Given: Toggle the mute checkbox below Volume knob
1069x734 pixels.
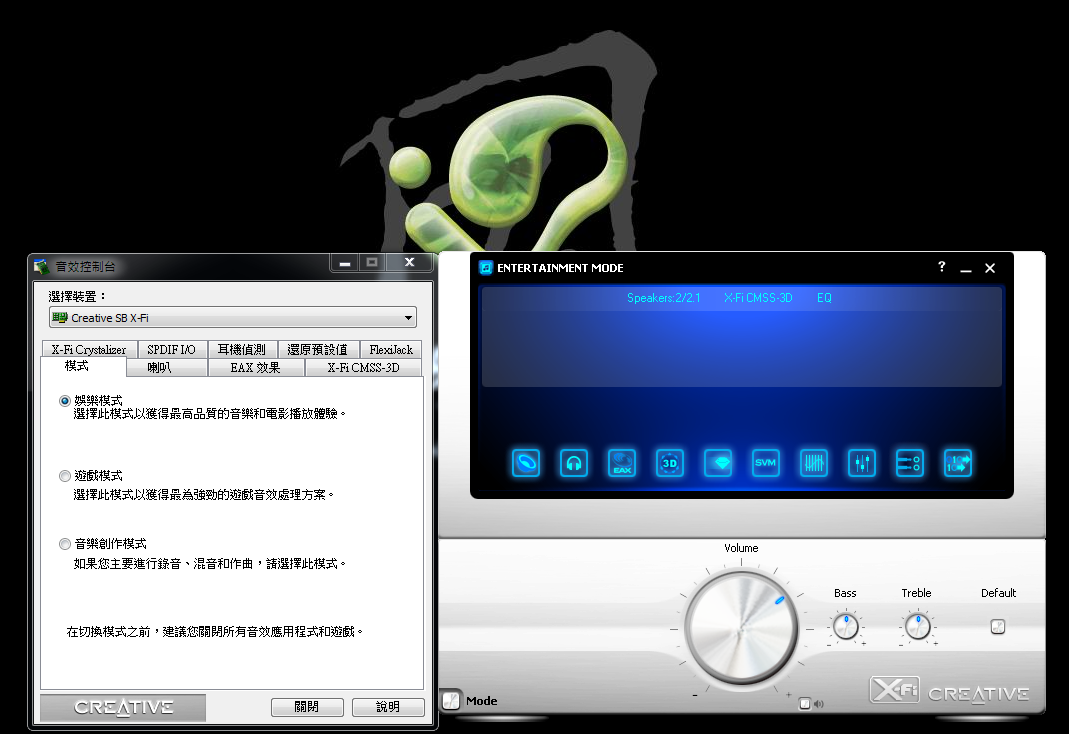Looking at the screenshot, I should [x=804, y=704].
